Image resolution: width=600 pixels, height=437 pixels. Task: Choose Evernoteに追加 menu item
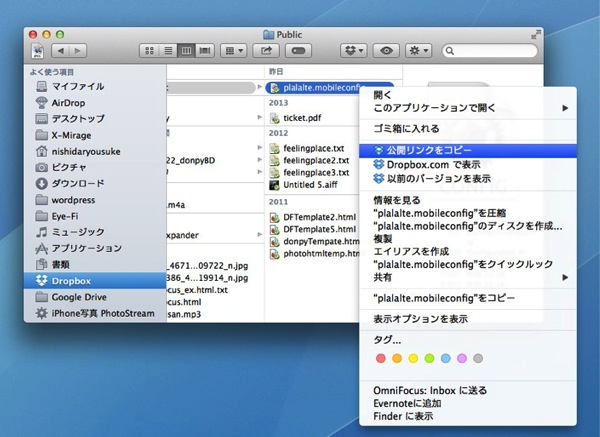[468, 404]
